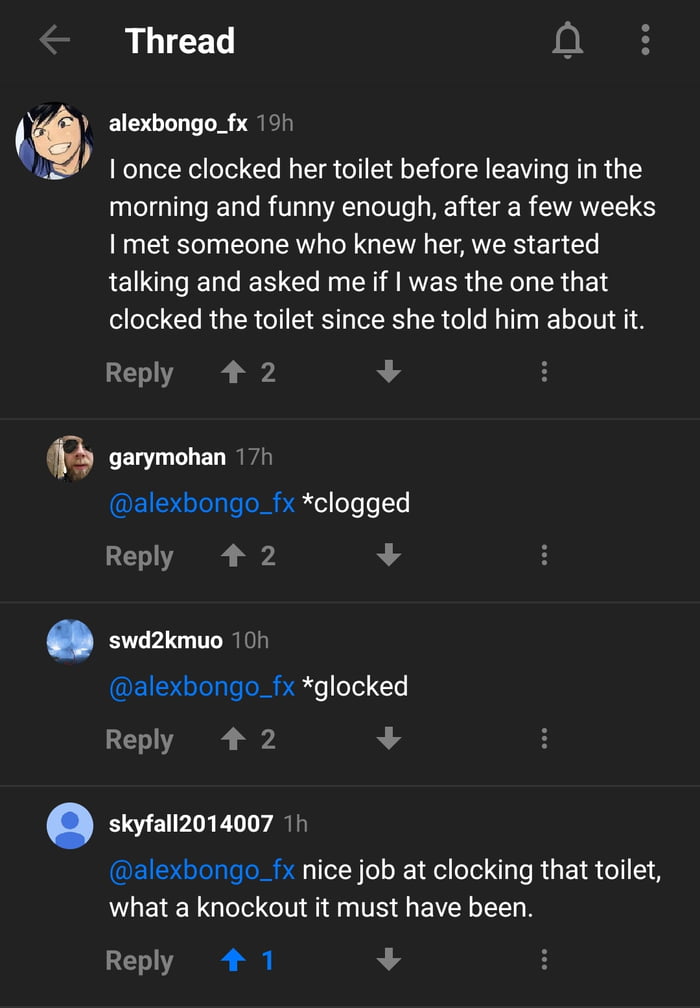700x1008 pixels.
Task: Open options for alexbongo_fx's comment
Action: point(544,373)
